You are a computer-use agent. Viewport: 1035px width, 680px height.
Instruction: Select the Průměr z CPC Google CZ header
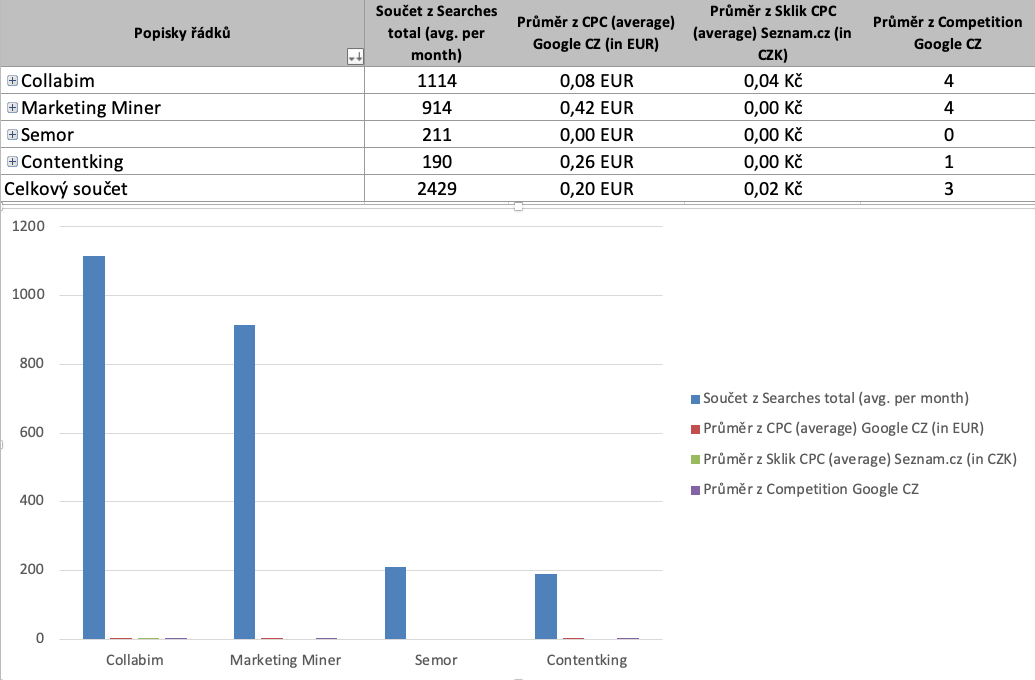596,33
